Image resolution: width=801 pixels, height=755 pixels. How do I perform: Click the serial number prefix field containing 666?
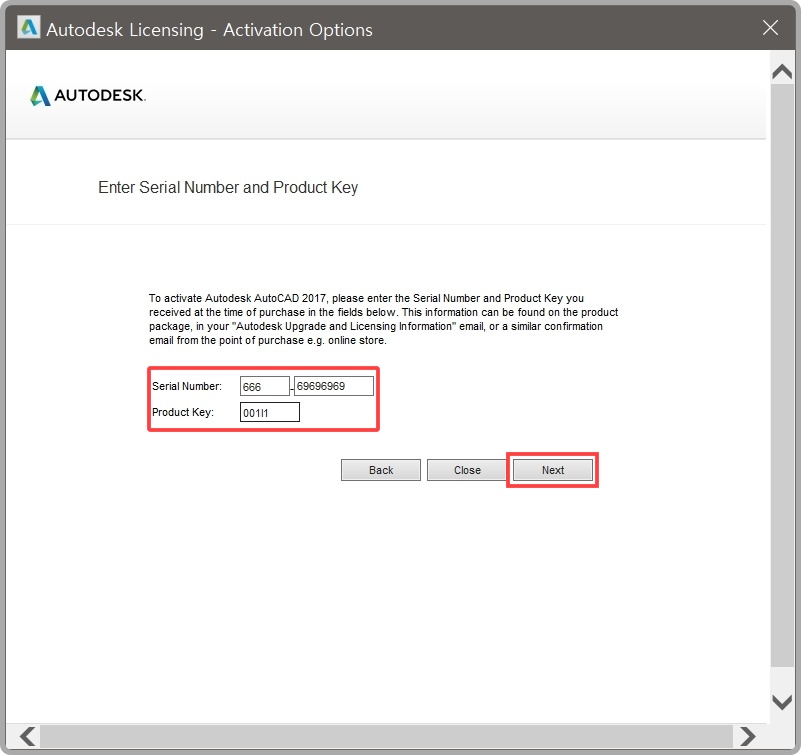coord(265,386)
